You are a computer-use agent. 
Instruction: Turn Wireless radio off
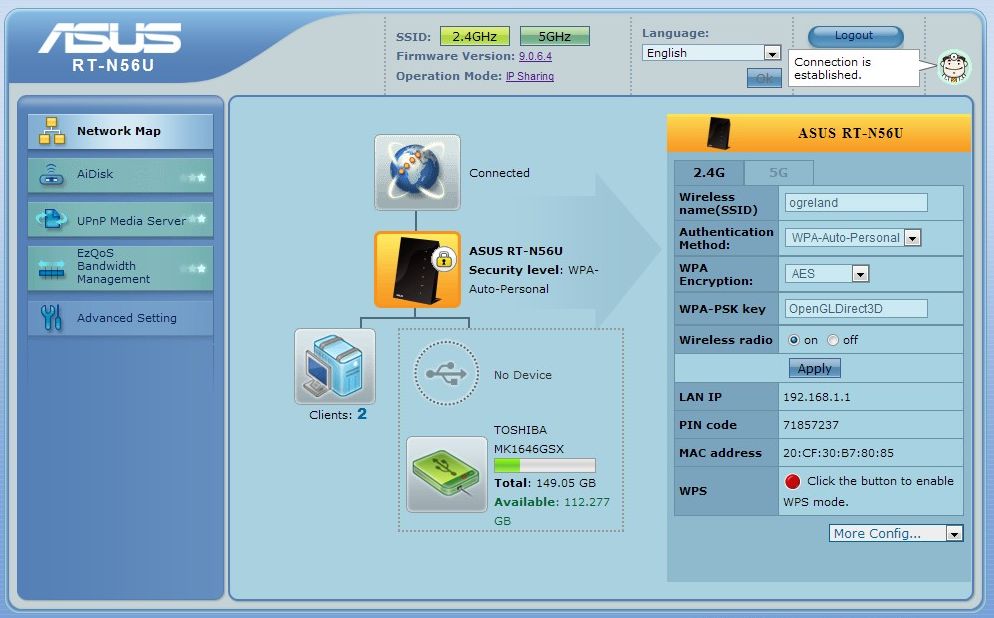[x=833, y=340]
